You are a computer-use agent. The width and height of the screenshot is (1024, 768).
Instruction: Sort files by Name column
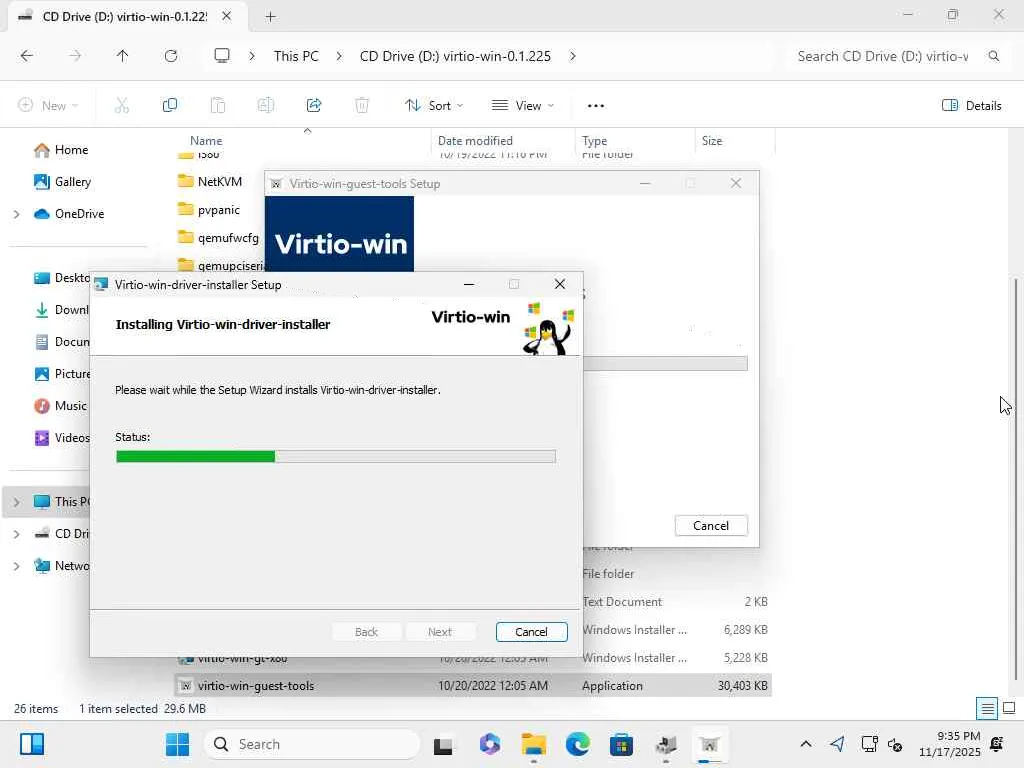(x=206, y=140)
